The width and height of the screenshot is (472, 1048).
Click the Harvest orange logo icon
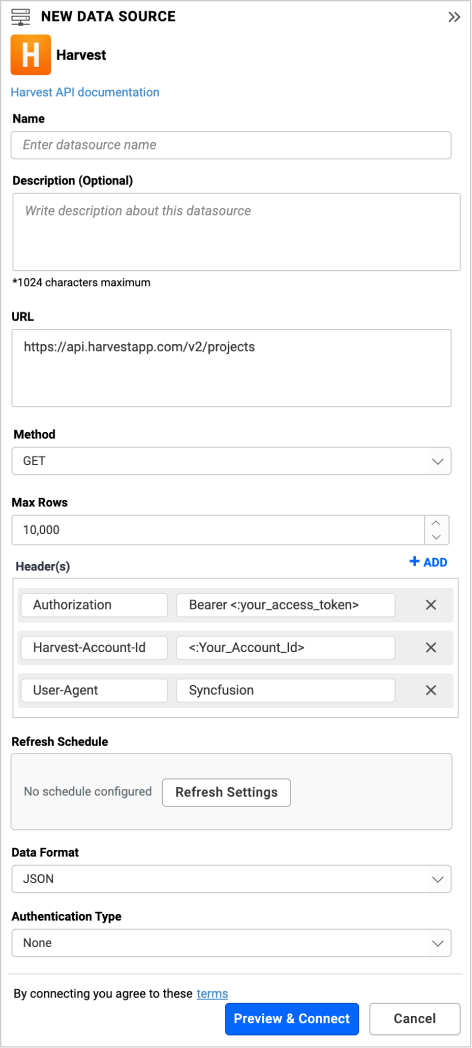coord(31,55)
